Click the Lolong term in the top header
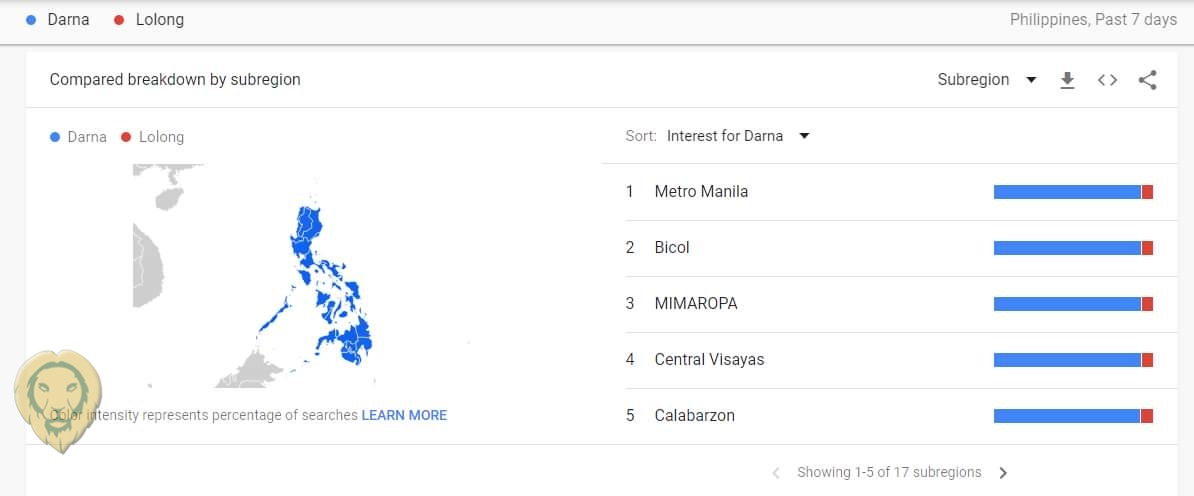 tap(159, 19)
